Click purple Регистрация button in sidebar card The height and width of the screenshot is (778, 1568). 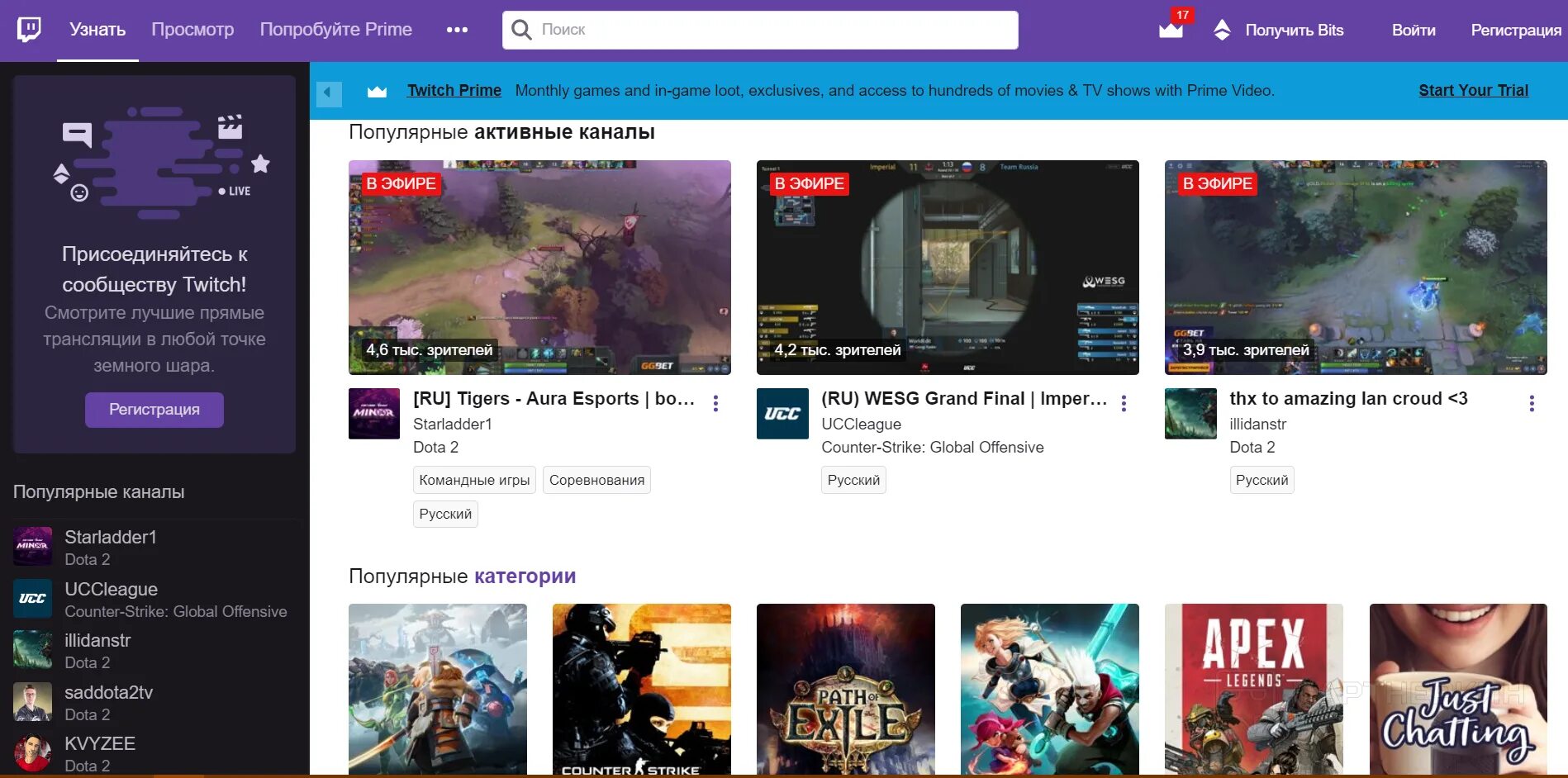pos(154,410)
